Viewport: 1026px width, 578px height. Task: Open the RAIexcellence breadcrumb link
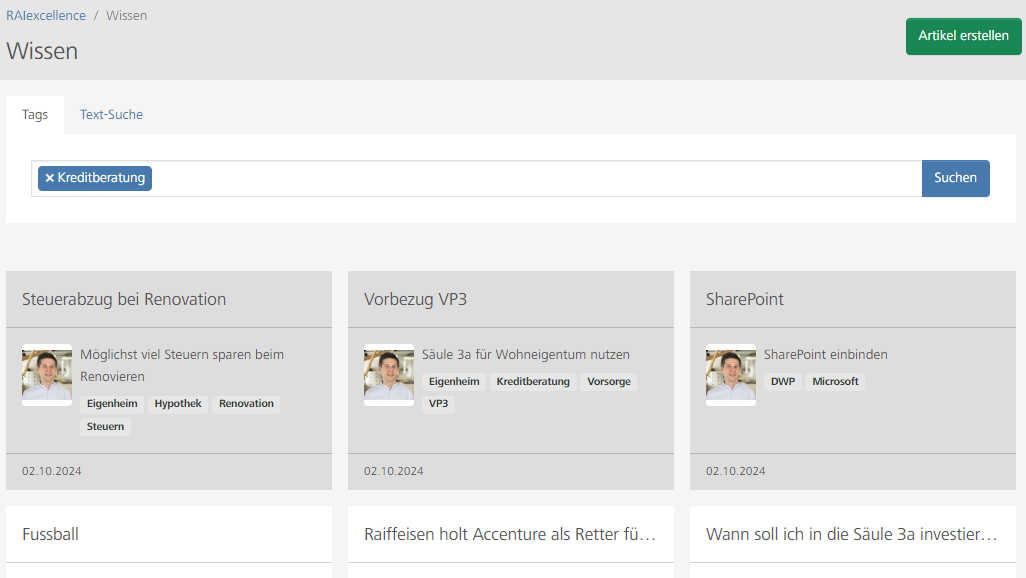pyautogui.click(x=45, y=16)
